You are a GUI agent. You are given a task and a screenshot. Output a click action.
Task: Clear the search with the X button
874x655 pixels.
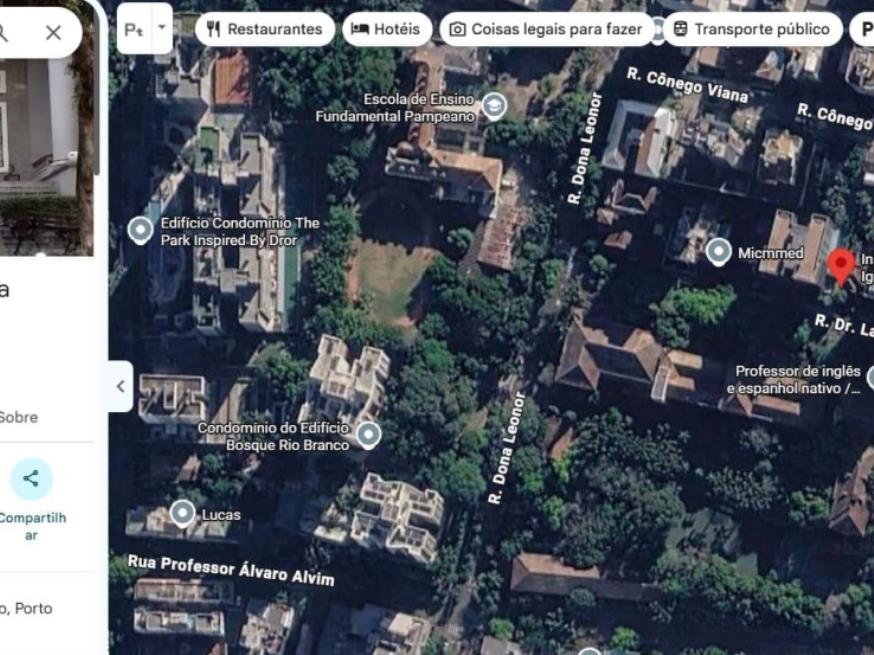coord(54,32)
